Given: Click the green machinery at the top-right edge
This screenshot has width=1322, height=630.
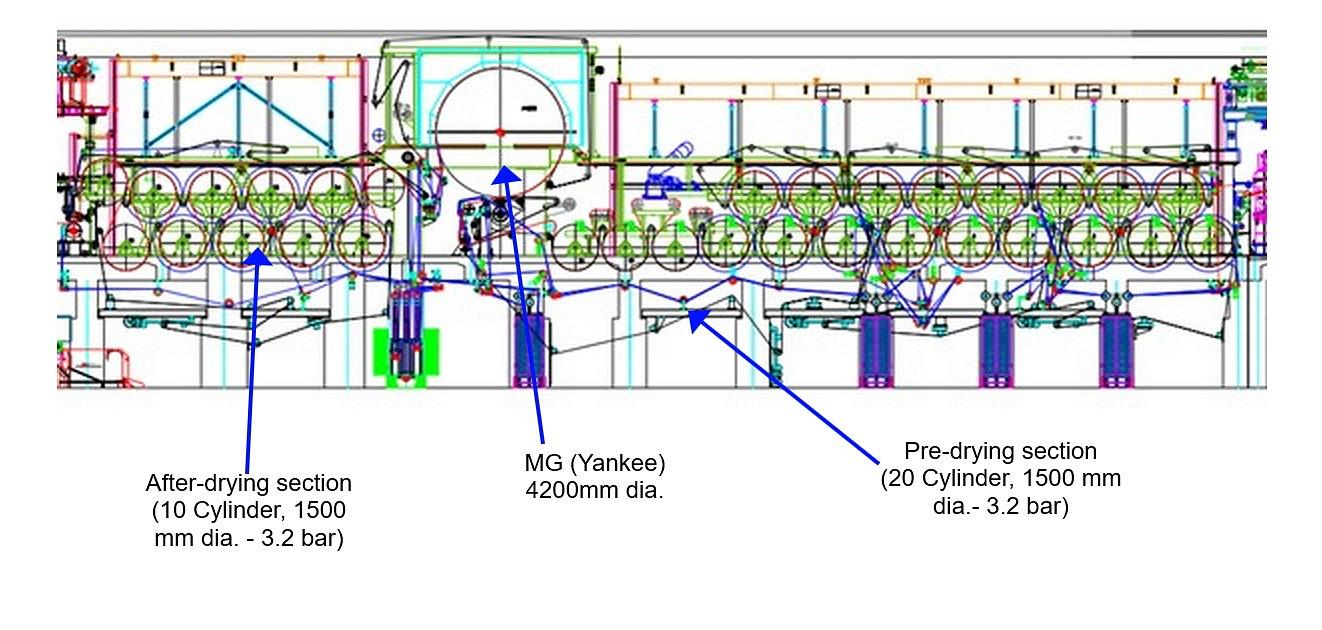Looking at the screenshot, I should pos(1250,80).
